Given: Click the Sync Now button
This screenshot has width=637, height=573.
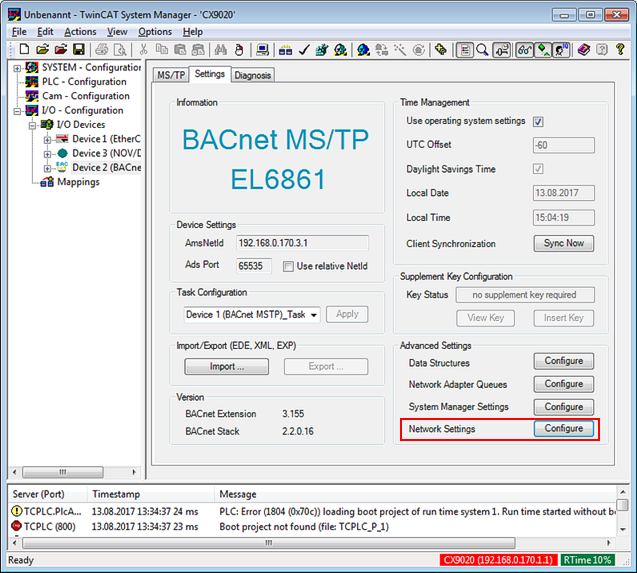Looking at the screenshot, I should (x=563, y=243).
